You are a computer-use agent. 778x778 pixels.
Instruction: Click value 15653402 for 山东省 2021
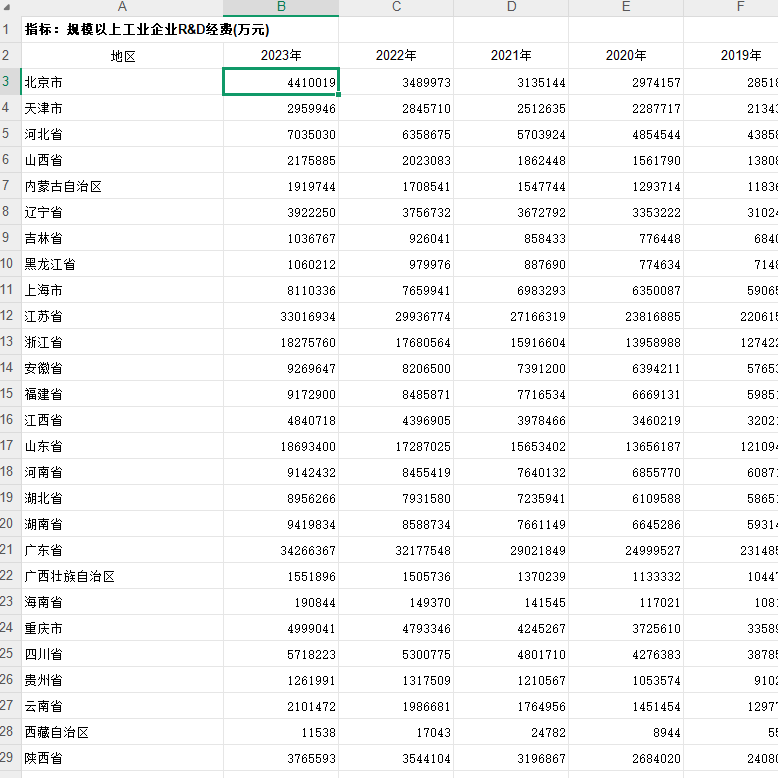(x=511, y=446)
